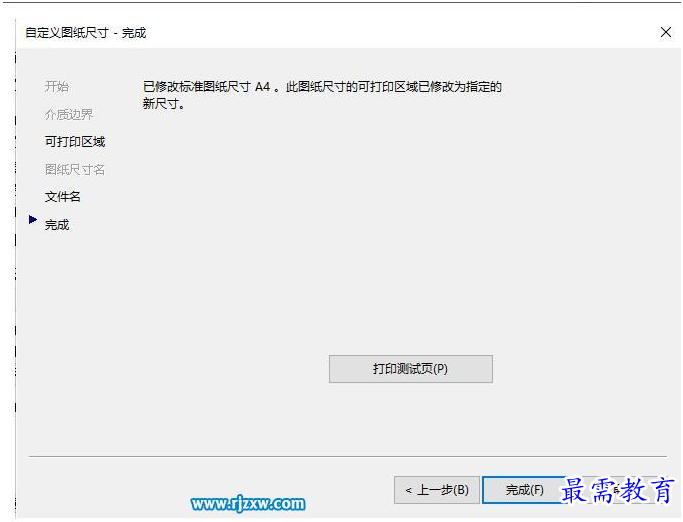Image resolution: width=683 pixels, height=522 pixels.
Task: Click the dialog title 自定义图纸尺寸 - 完成
Action: point(85,33)
